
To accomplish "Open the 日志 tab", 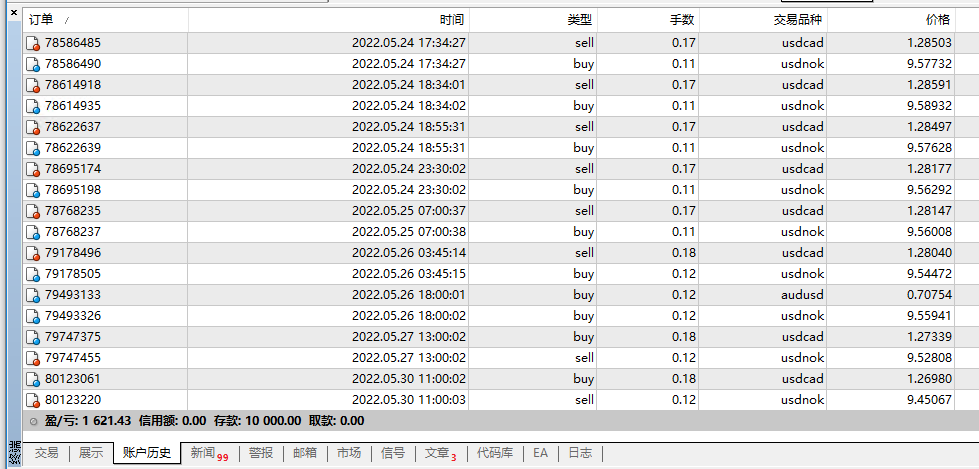I will 580,453.
